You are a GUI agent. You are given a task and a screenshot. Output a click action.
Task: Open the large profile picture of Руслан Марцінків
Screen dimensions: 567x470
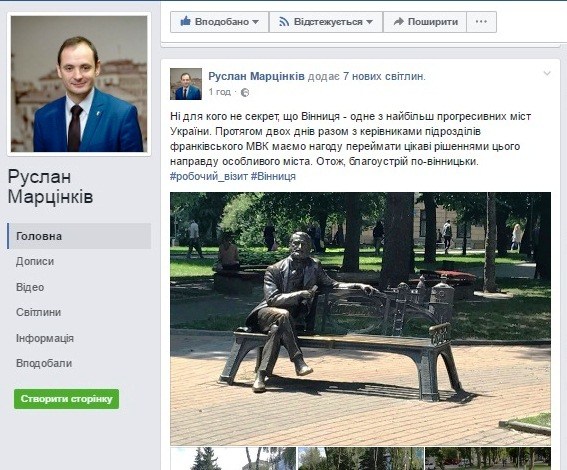coord(79,84)
